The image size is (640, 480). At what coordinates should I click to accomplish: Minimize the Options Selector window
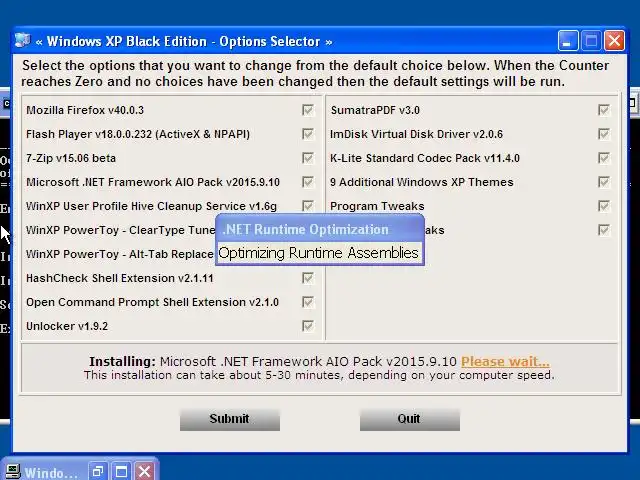click(x=568, y=41)
